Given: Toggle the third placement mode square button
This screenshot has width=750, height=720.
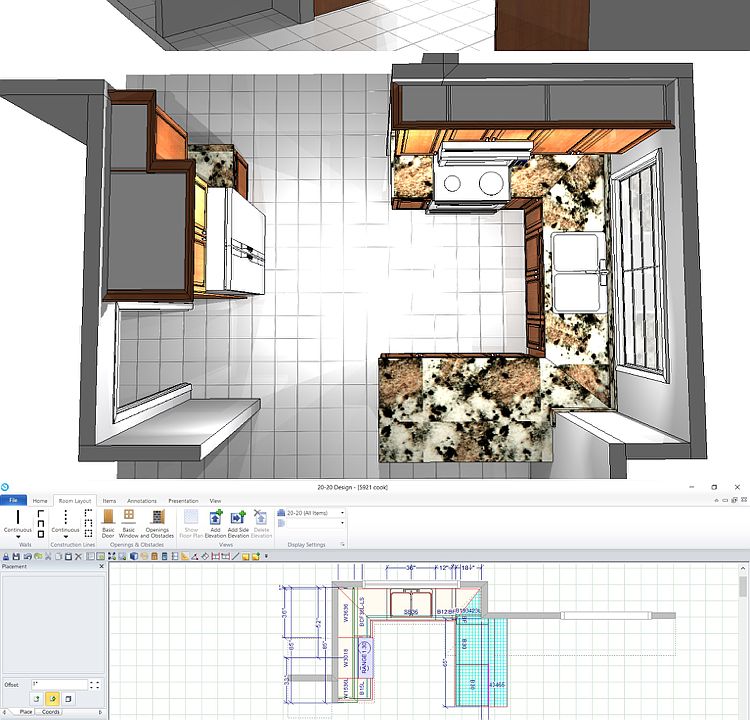Looking at the screenshot, I should click(68, 699).
